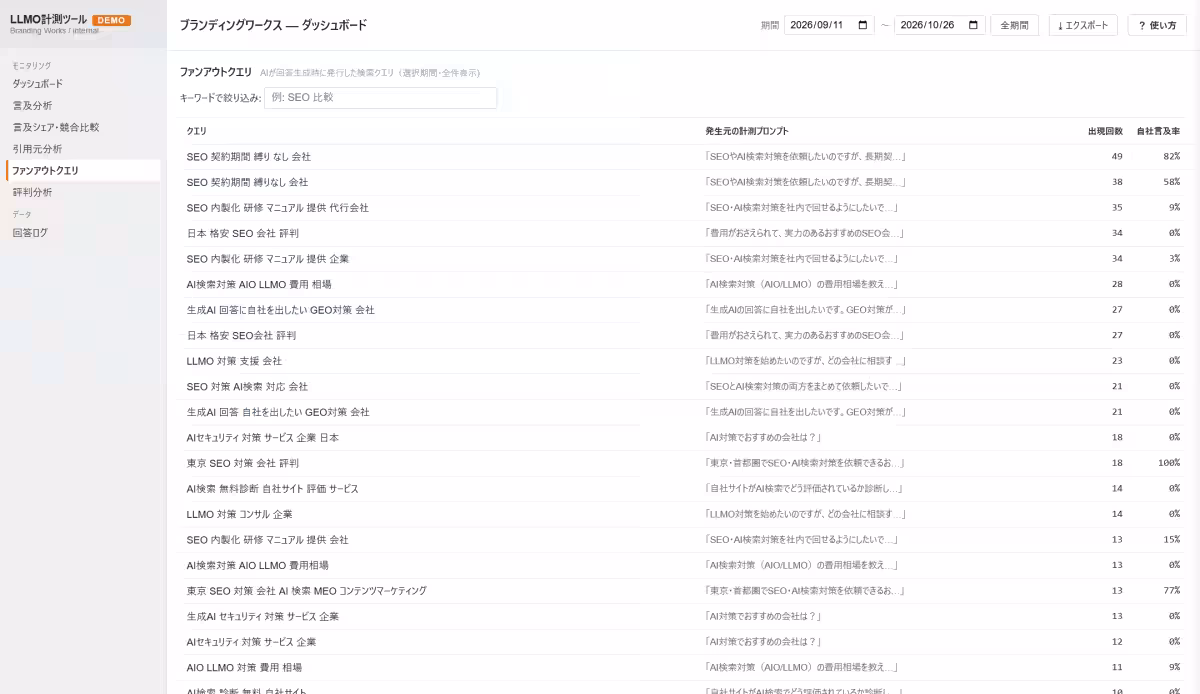Click the 100% mention rate value
Image resolution: width=1200 pixels, height=694 pixels.
1168,463
